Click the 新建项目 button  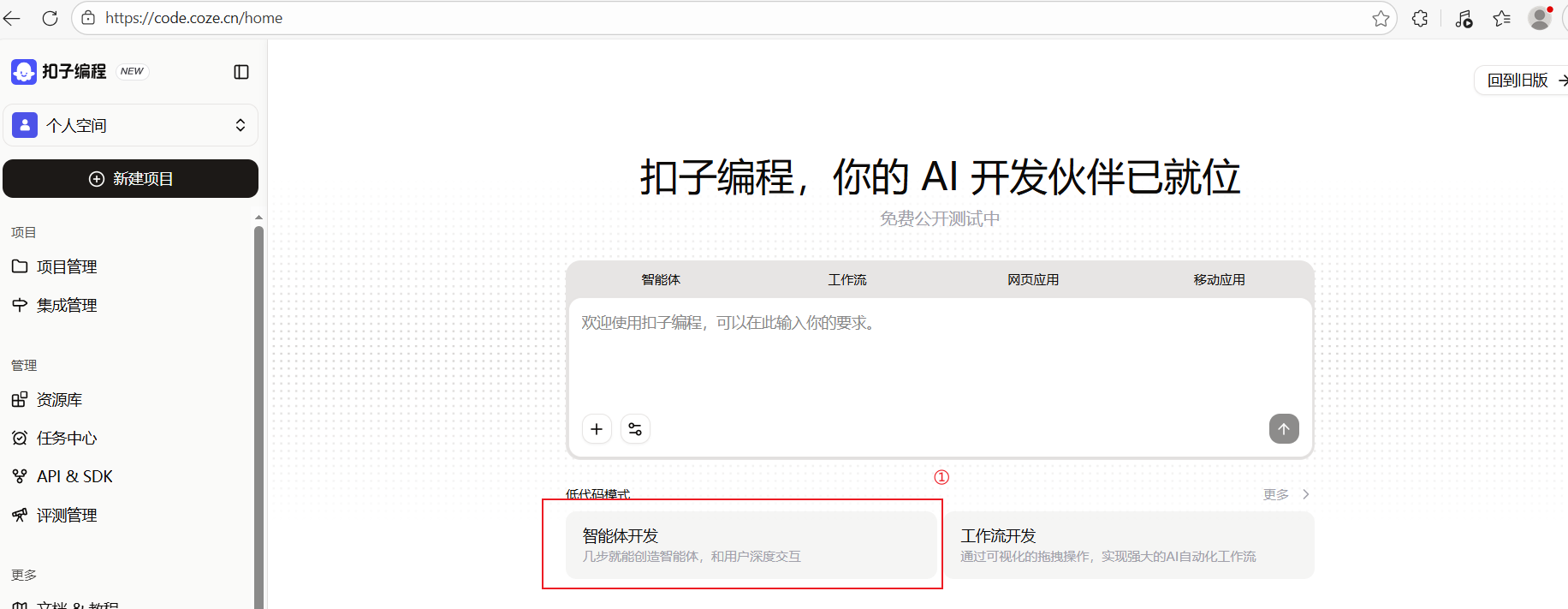tap(131, 178)
